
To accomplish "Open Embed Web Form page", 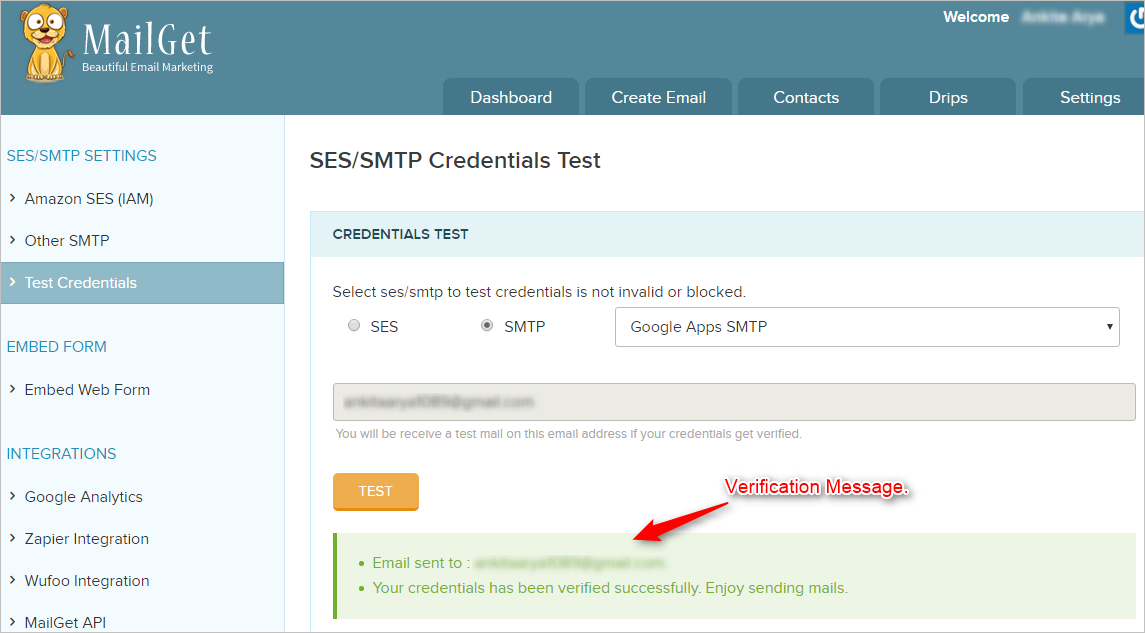I will click(87, 390).
